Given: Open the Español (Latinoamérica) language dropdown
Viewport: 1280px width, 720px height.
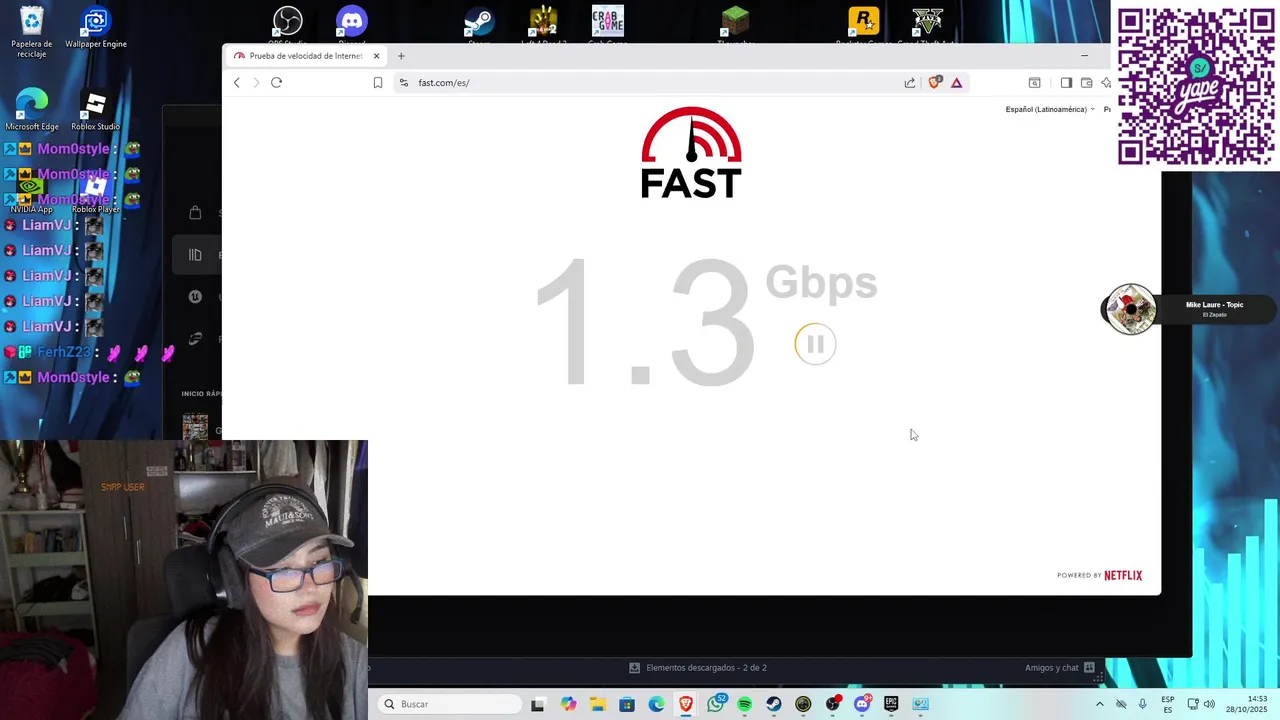Looking at the screenshot, I should (1049, 109).
